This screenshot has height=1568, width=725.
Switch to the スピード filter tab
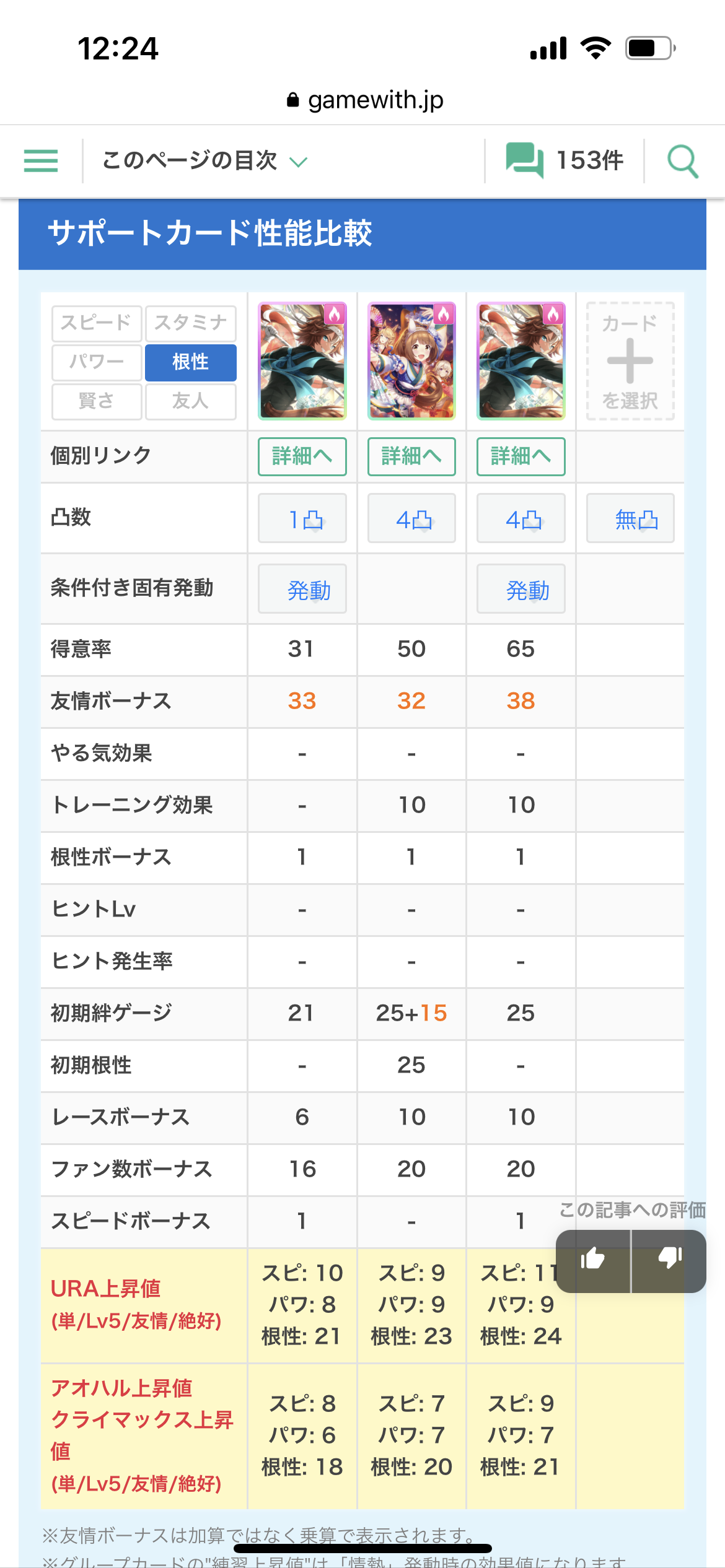click(97, 323)
